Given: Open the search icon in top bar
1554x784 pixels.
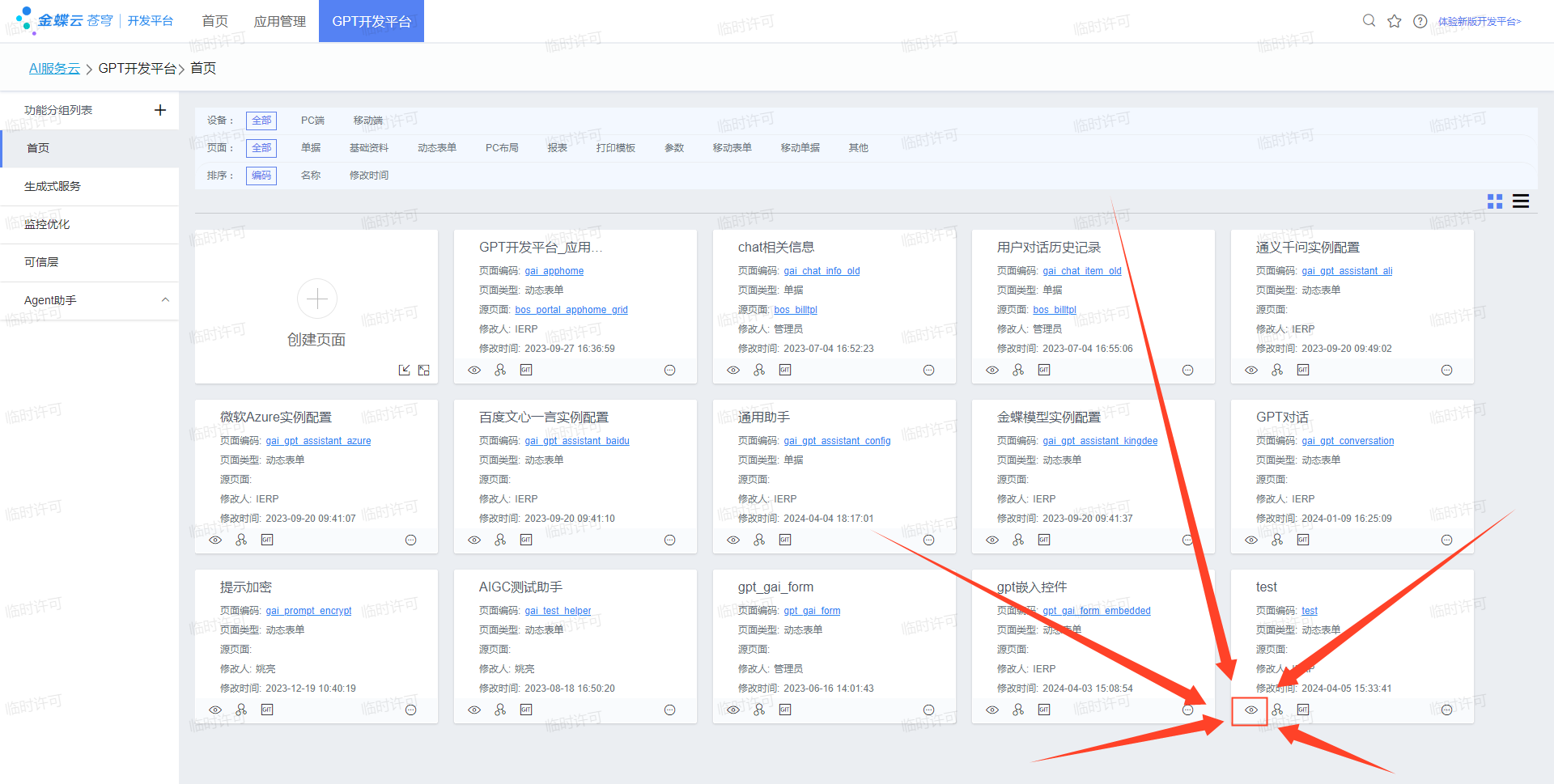Looking at the screenshot, I should click(x=1369, y=21).
